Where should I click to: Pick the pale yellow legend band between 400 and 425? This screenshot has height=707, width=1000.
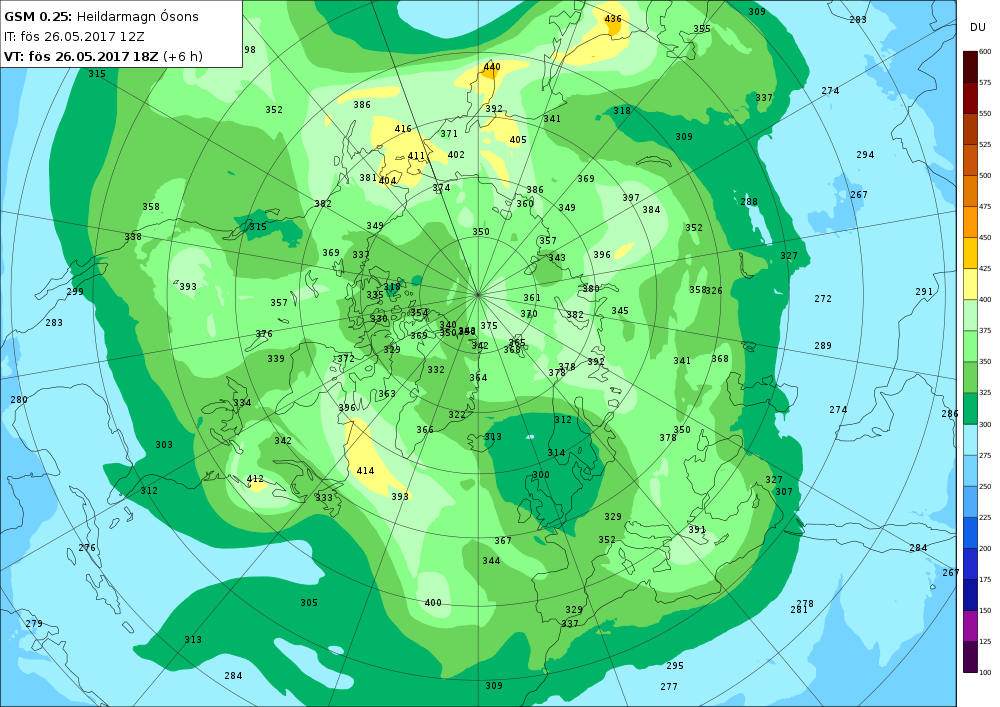pyautogui.click(x=970, y=284)
